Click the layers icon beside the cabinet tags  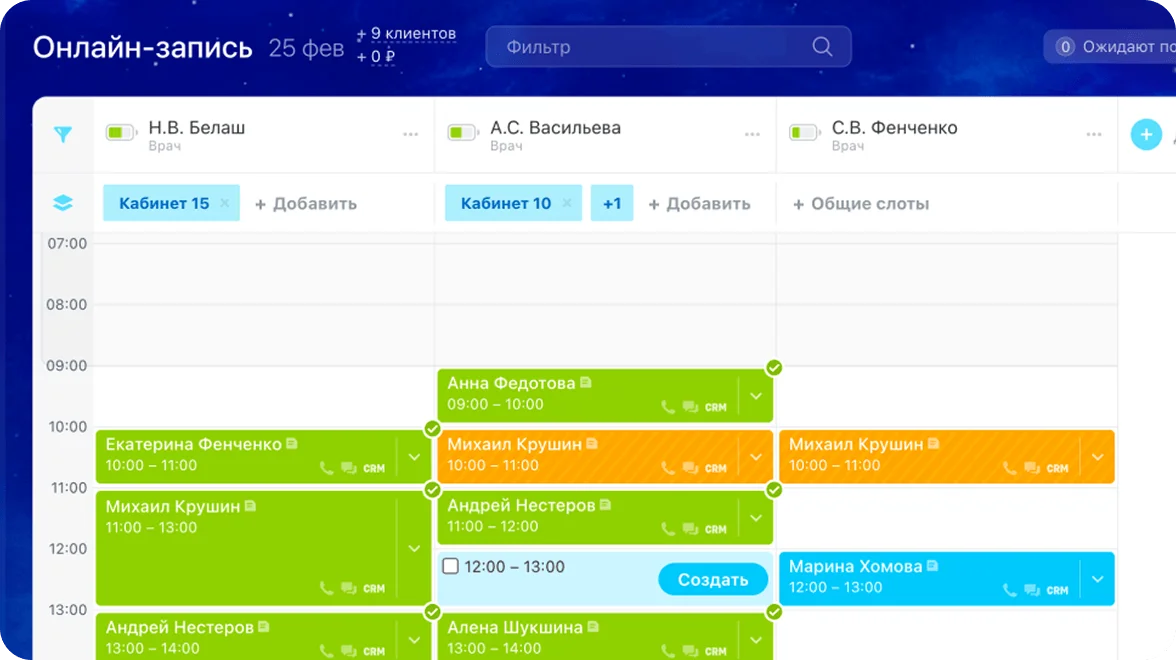[63, 202]
